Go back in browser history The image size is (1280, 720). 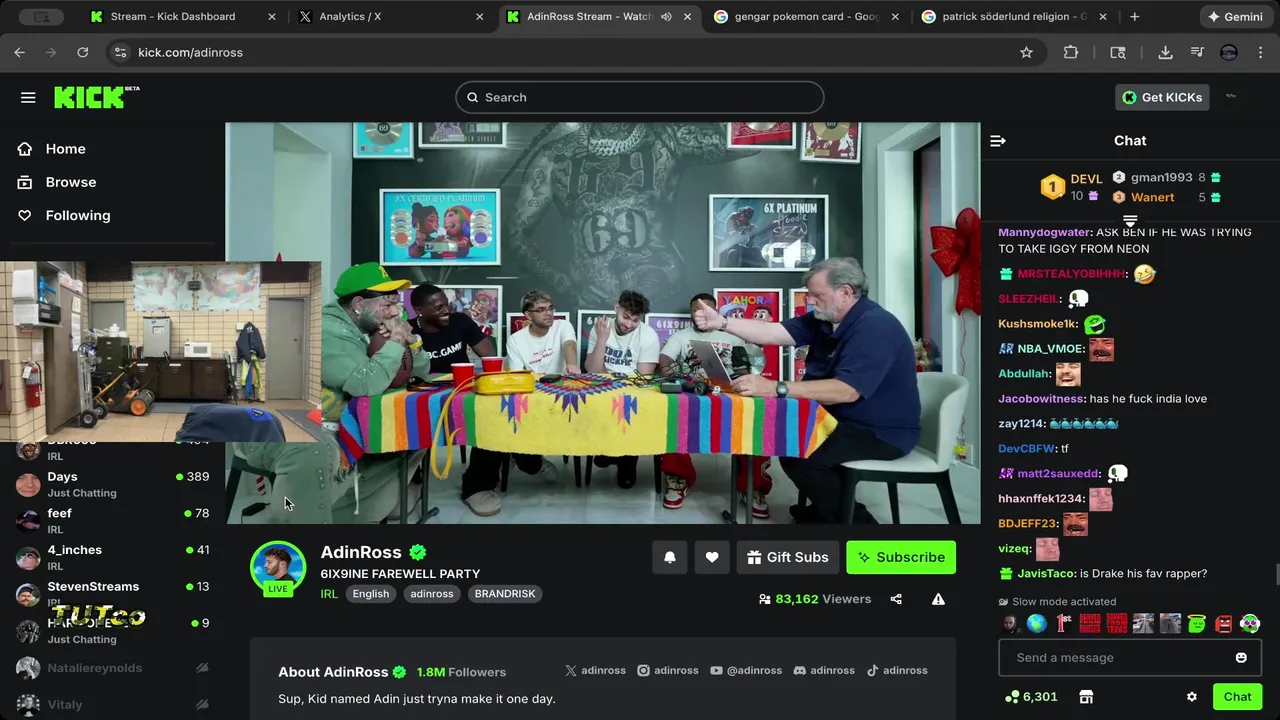20,52
